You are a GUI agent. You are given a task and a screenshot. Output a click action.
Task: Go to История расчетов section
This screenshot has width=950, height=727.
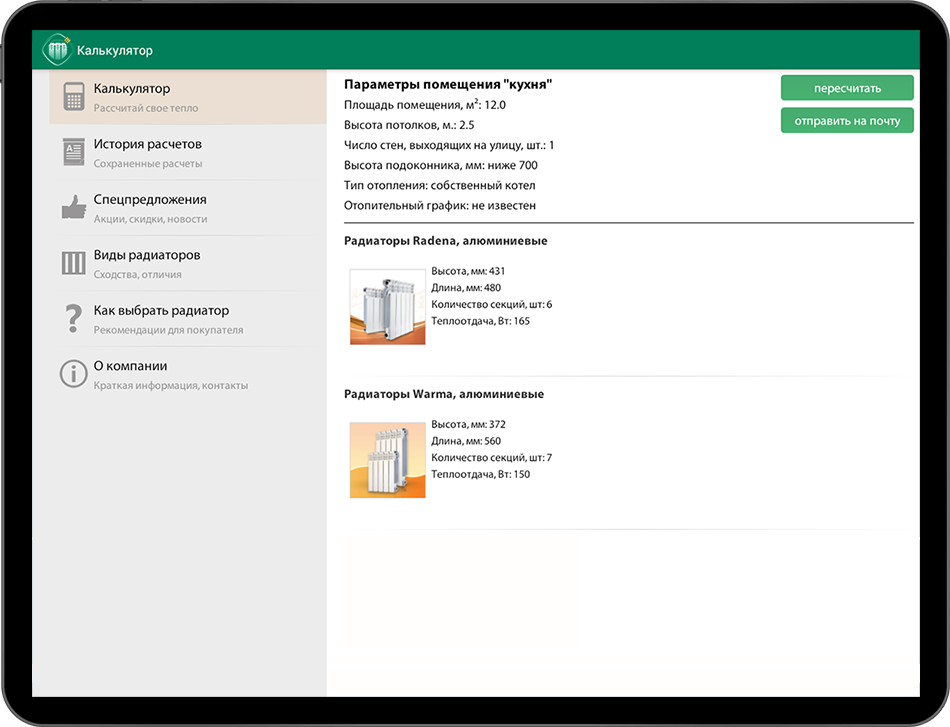point(188,153)
